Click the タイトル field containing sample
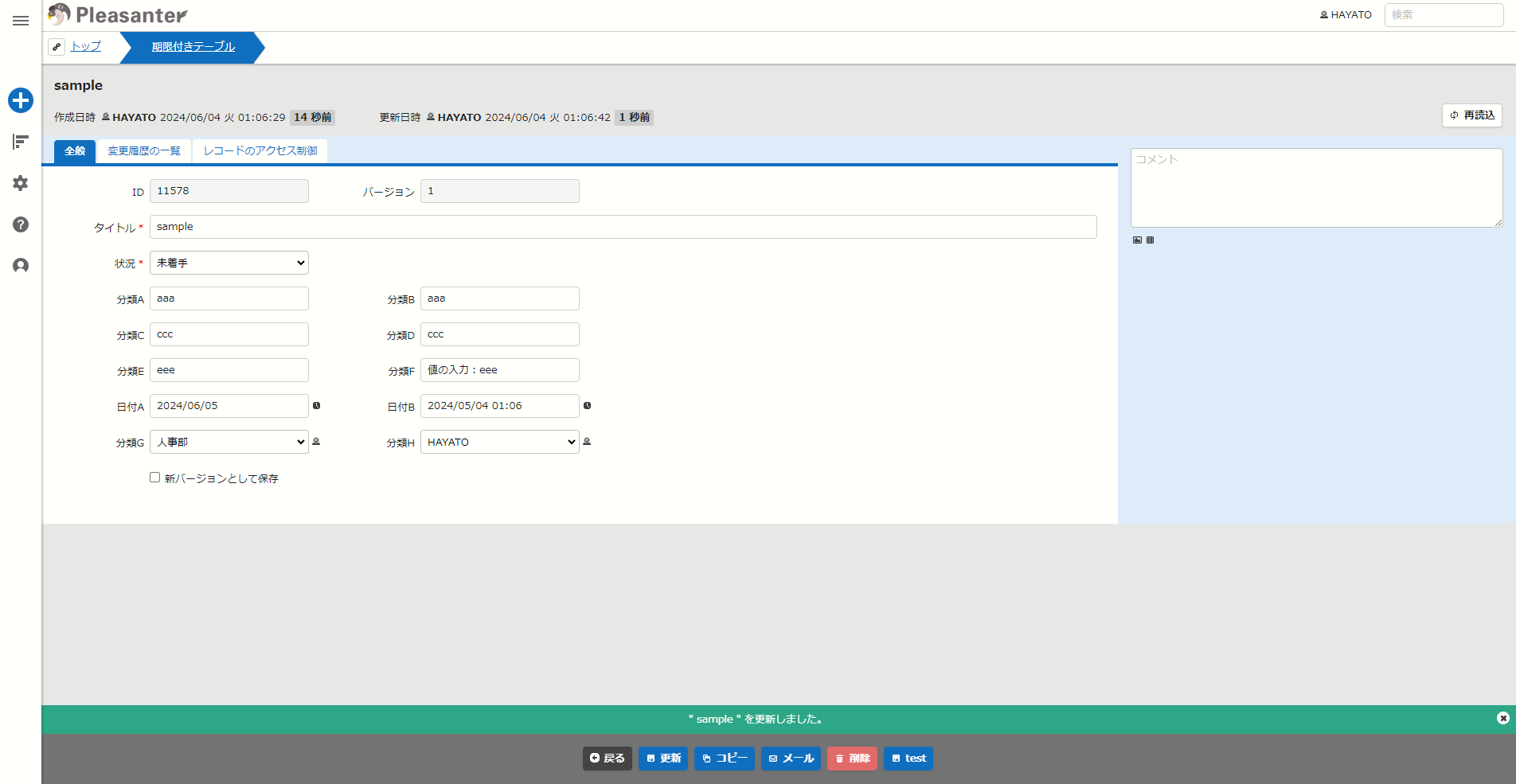 tap(623, 227)
